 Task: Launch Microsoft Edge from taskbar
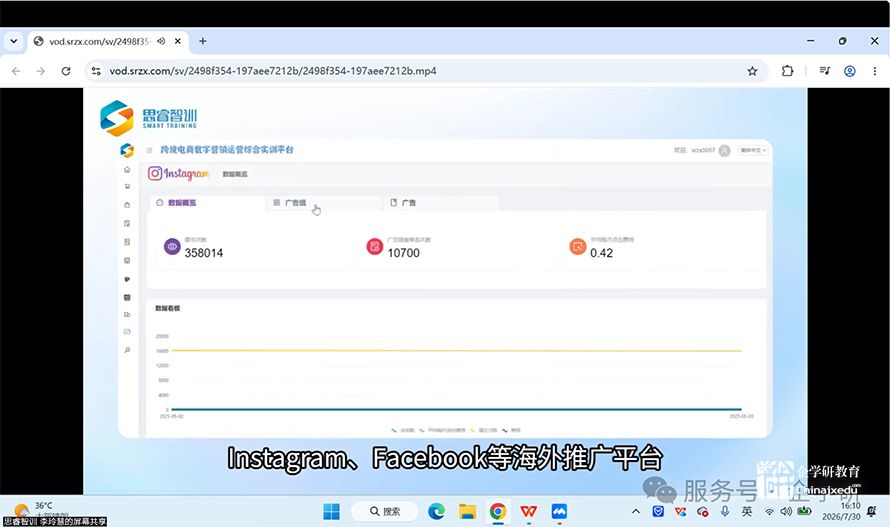tap(436, 512)
